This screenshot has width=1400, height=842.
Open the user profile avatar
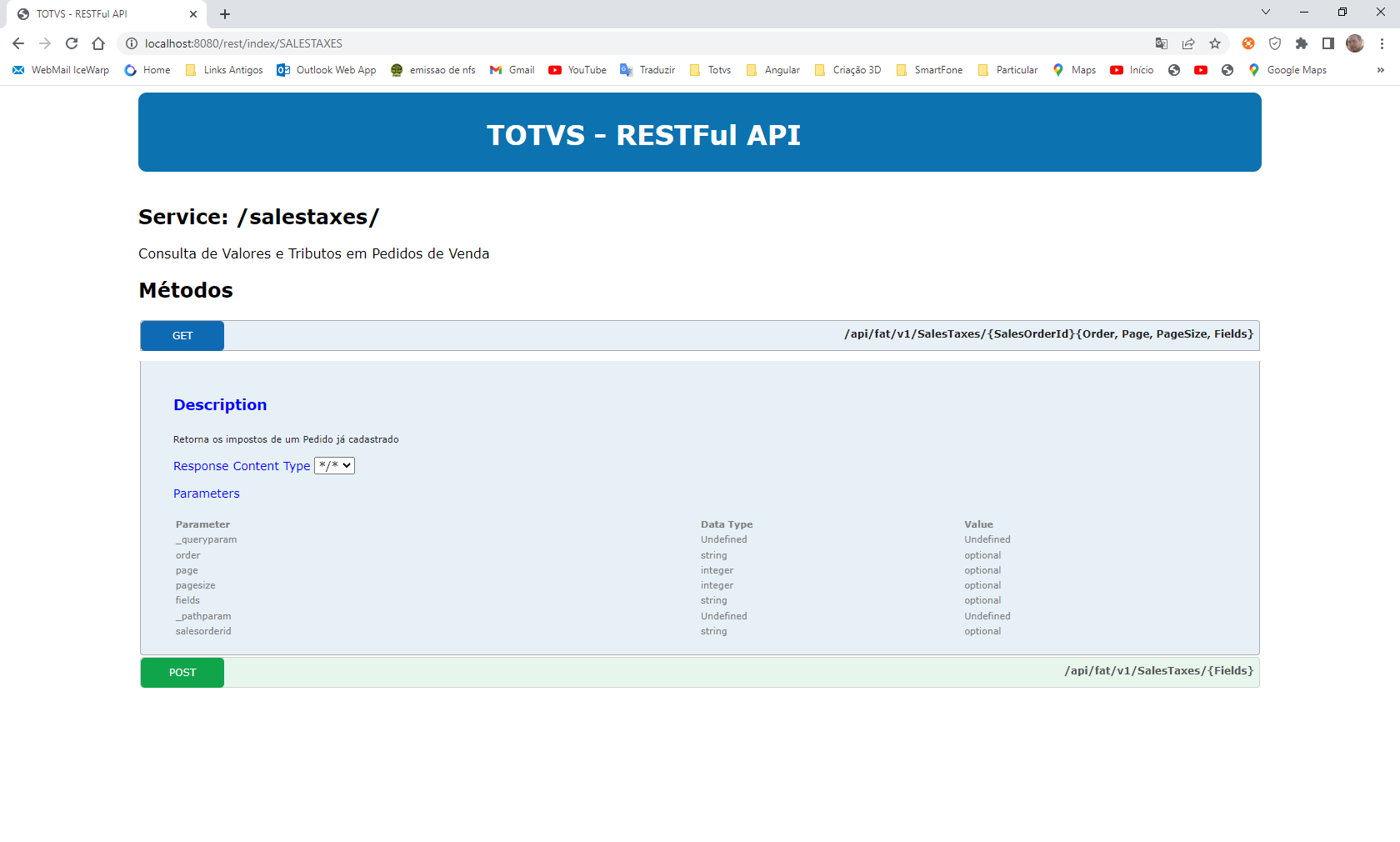click(x=1355, y=43)
